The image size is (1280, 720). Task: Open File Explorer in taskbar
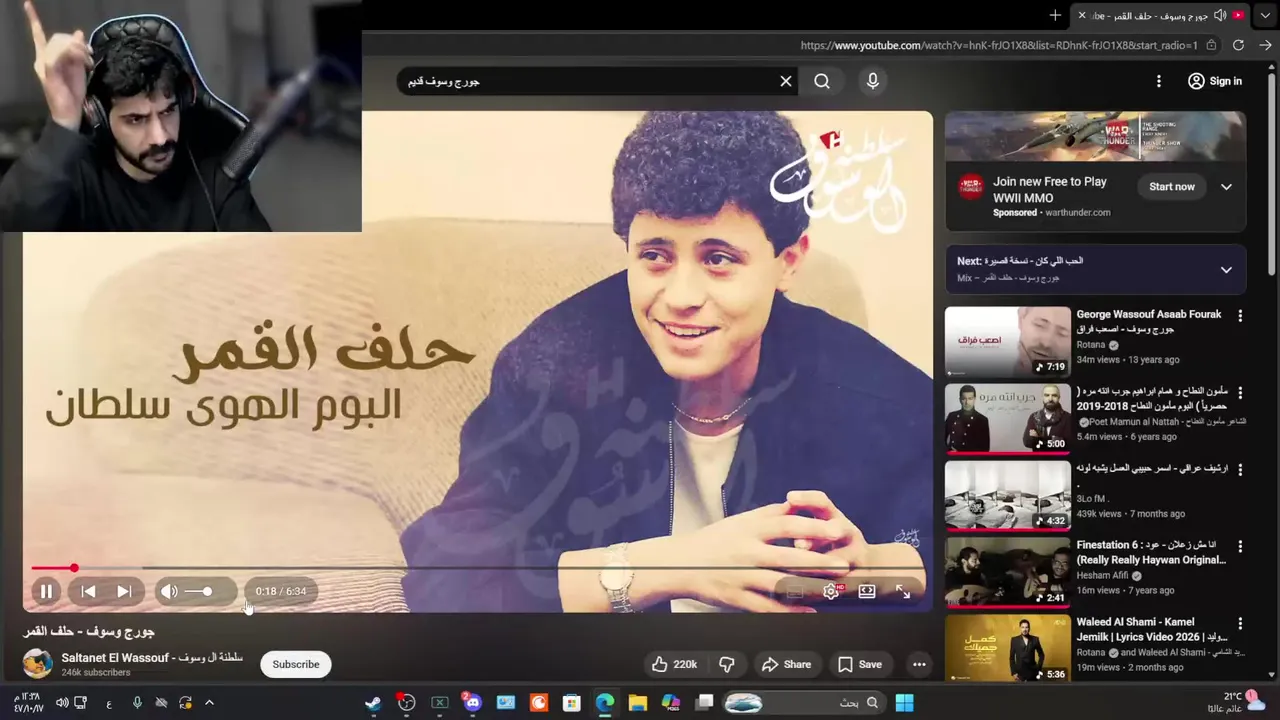[638, 703]
